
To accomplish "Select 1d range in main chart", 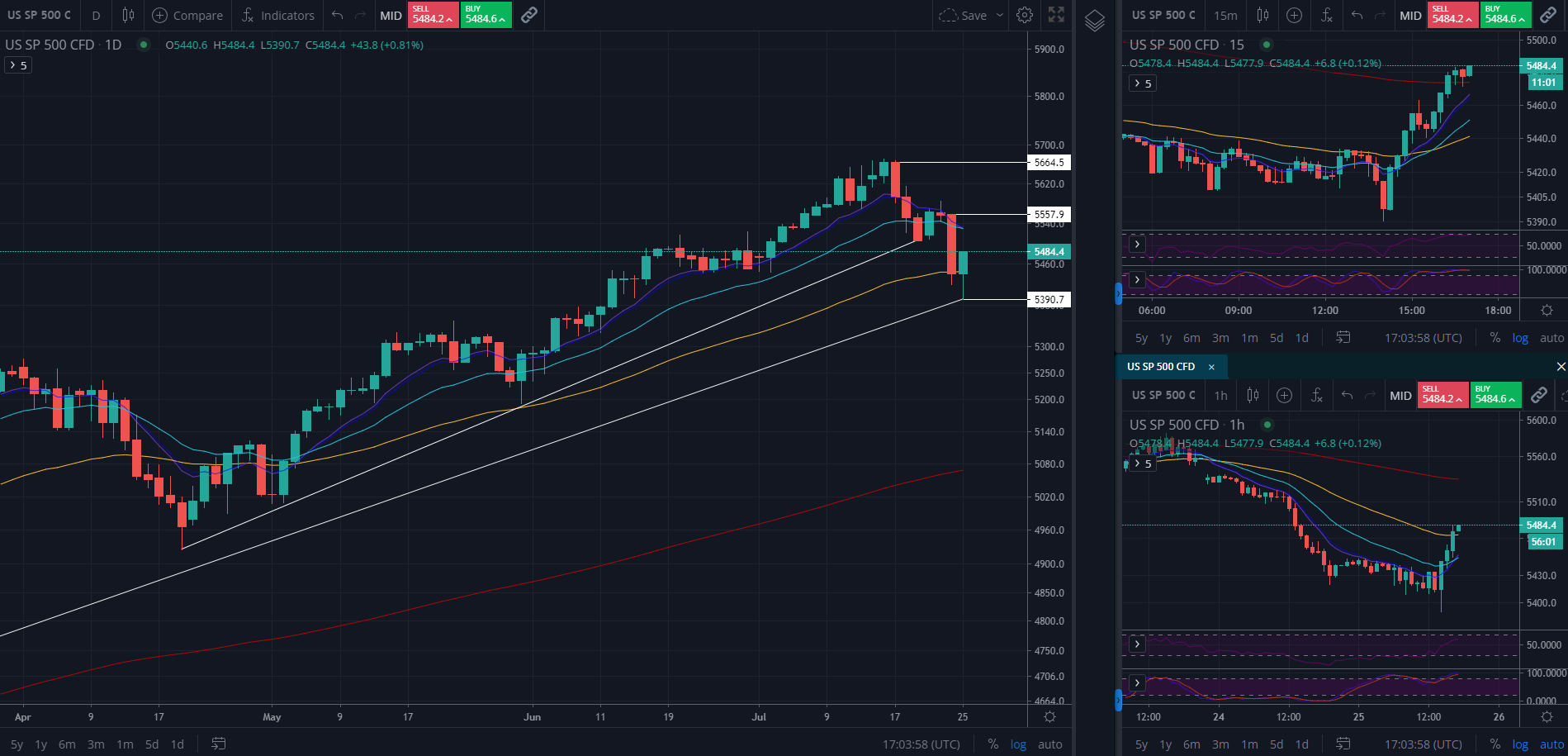I will tap(178, 744).
